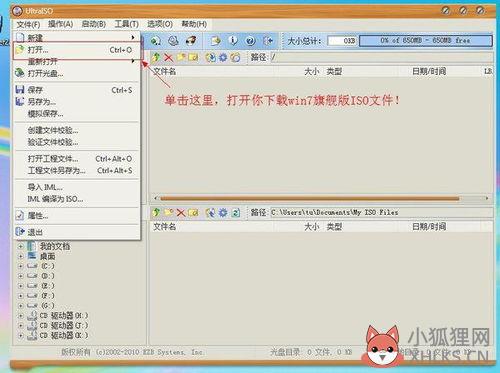Viewport: 500px width, 373px height.
Task: Expand the last CD 驱动器 tree node
Action: 21,335
